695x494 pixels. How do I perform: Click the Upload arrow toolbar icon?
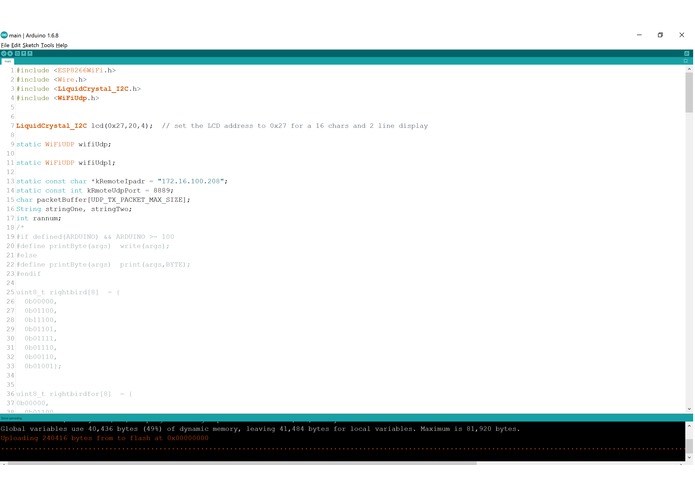tap(10, 53)
